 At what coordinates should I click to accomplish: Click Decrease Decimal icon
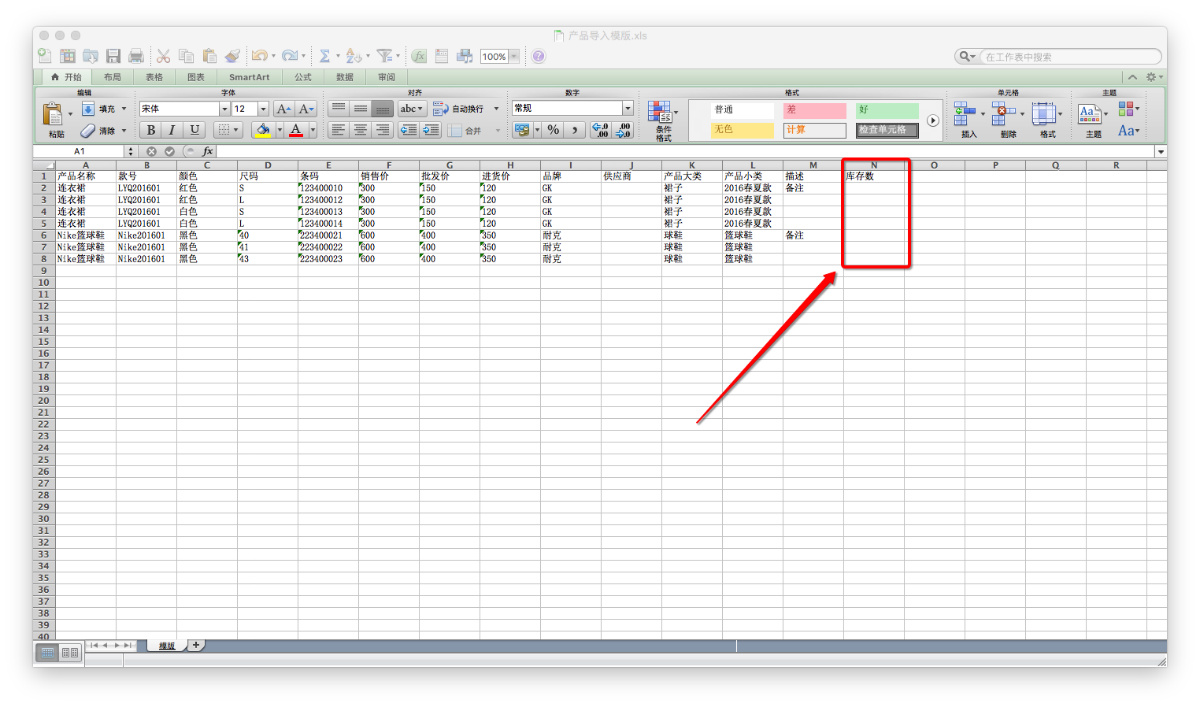coord(623,130)
